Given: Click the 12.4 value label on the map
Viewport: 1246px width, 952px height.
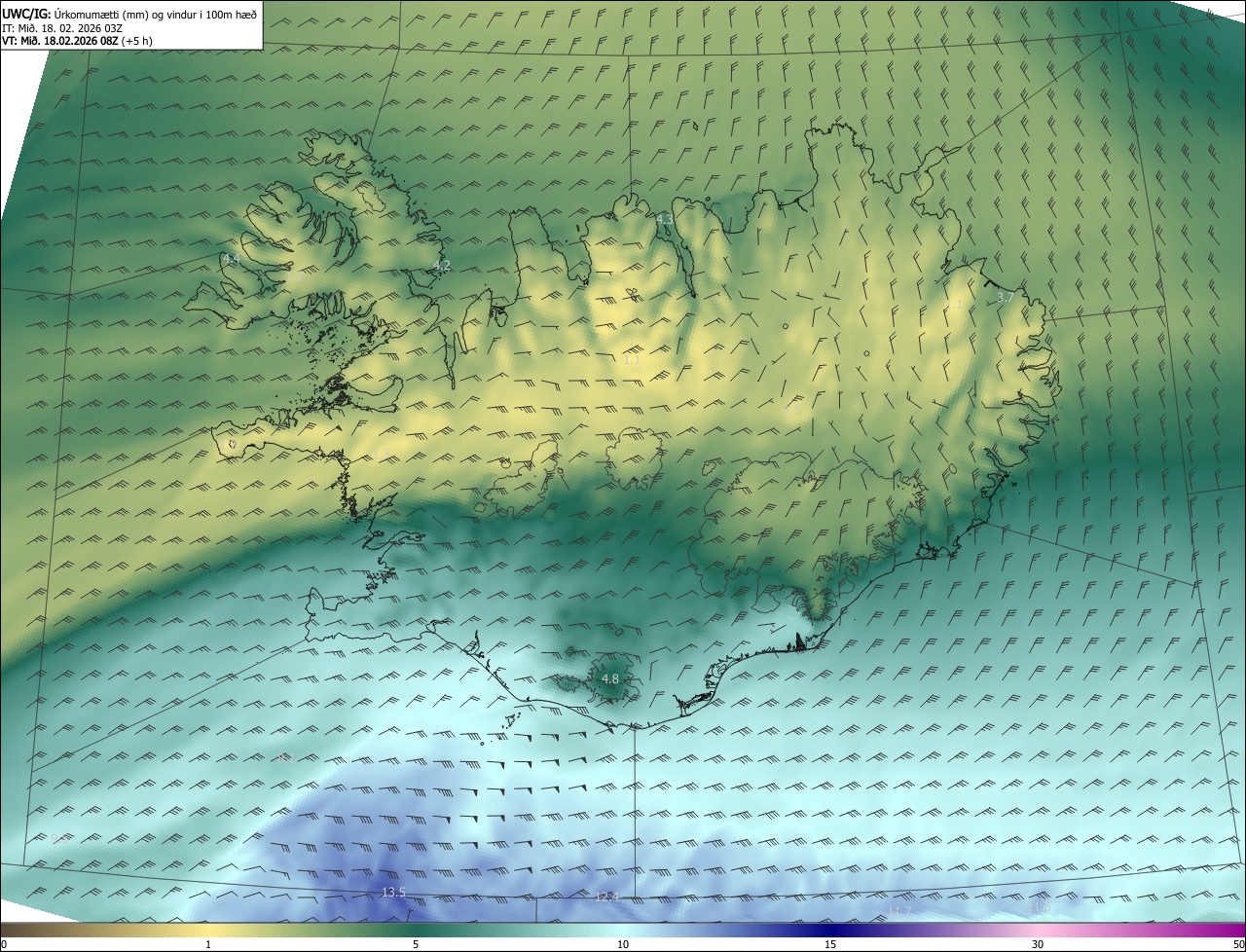Looking at the screenshot, I should pos(606,897).
